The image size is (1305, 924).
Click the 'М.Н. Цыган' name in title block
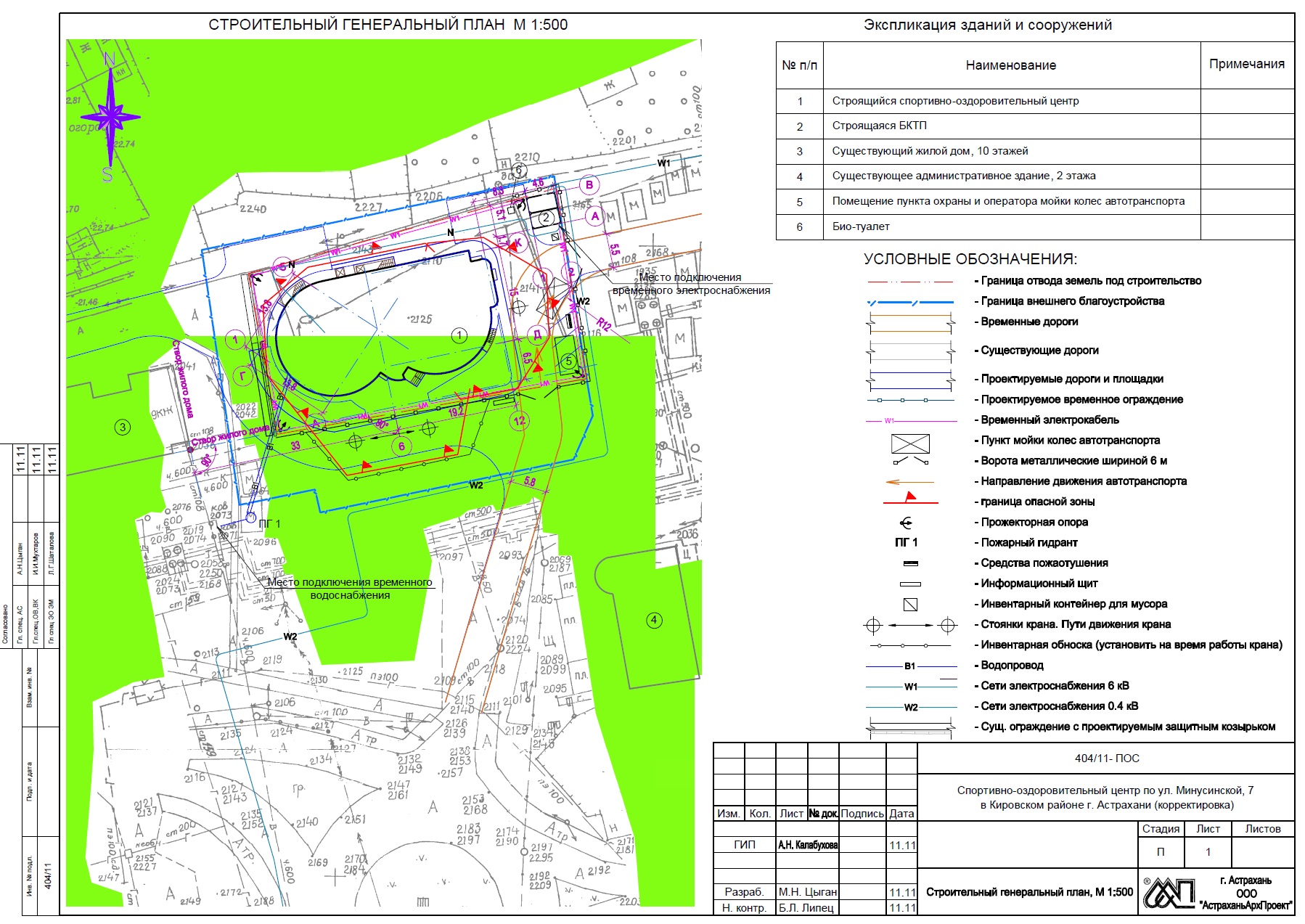click(x=808, y=892)
